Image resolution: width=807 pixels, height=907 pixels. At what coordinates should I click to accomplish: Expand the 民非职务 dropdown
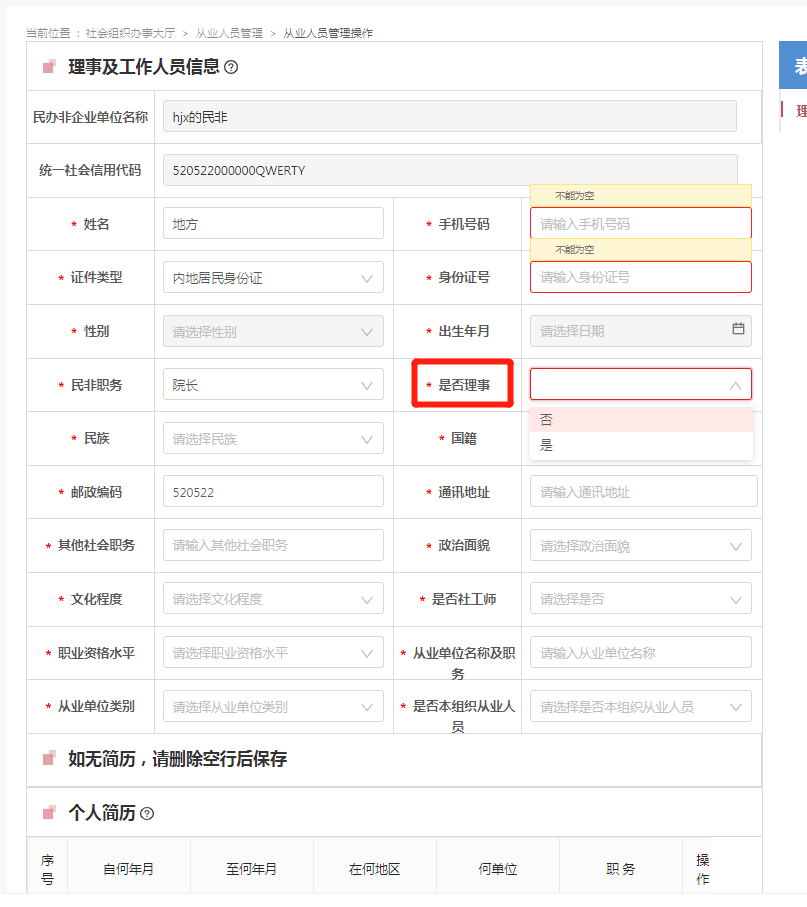pos(272,384)
